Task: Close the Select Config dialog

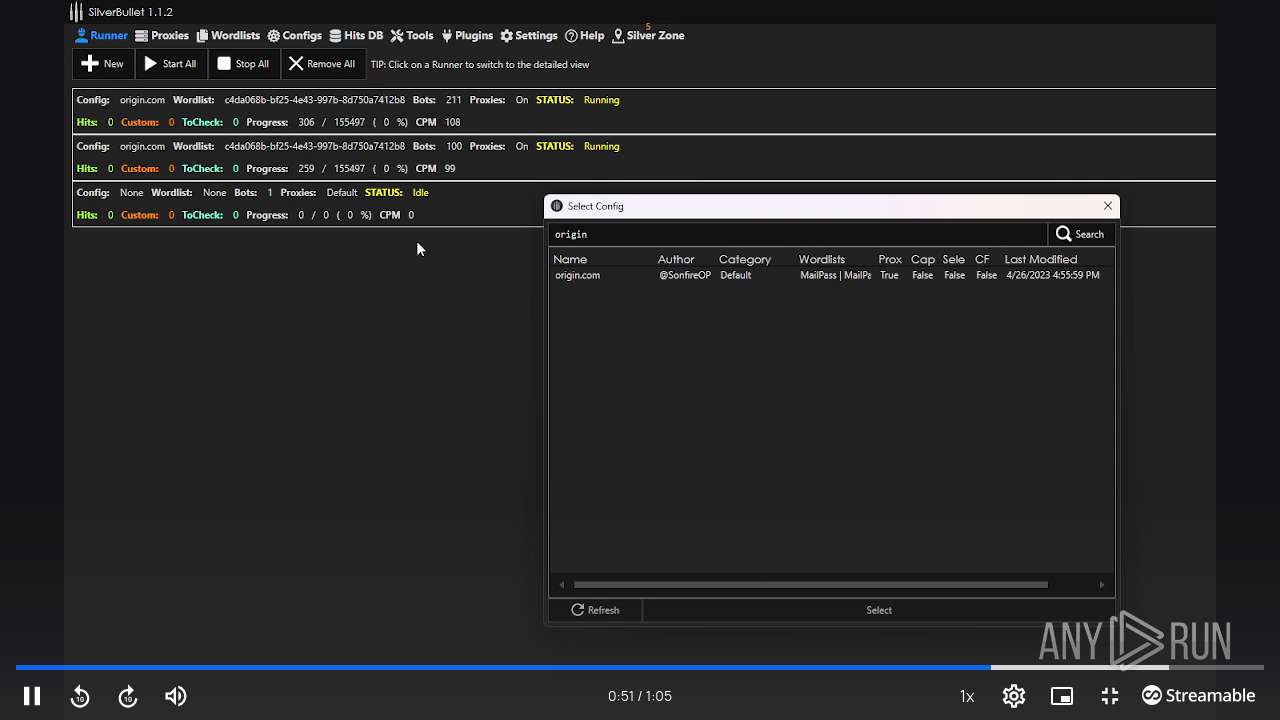Action: click(x=1108, y=205)
